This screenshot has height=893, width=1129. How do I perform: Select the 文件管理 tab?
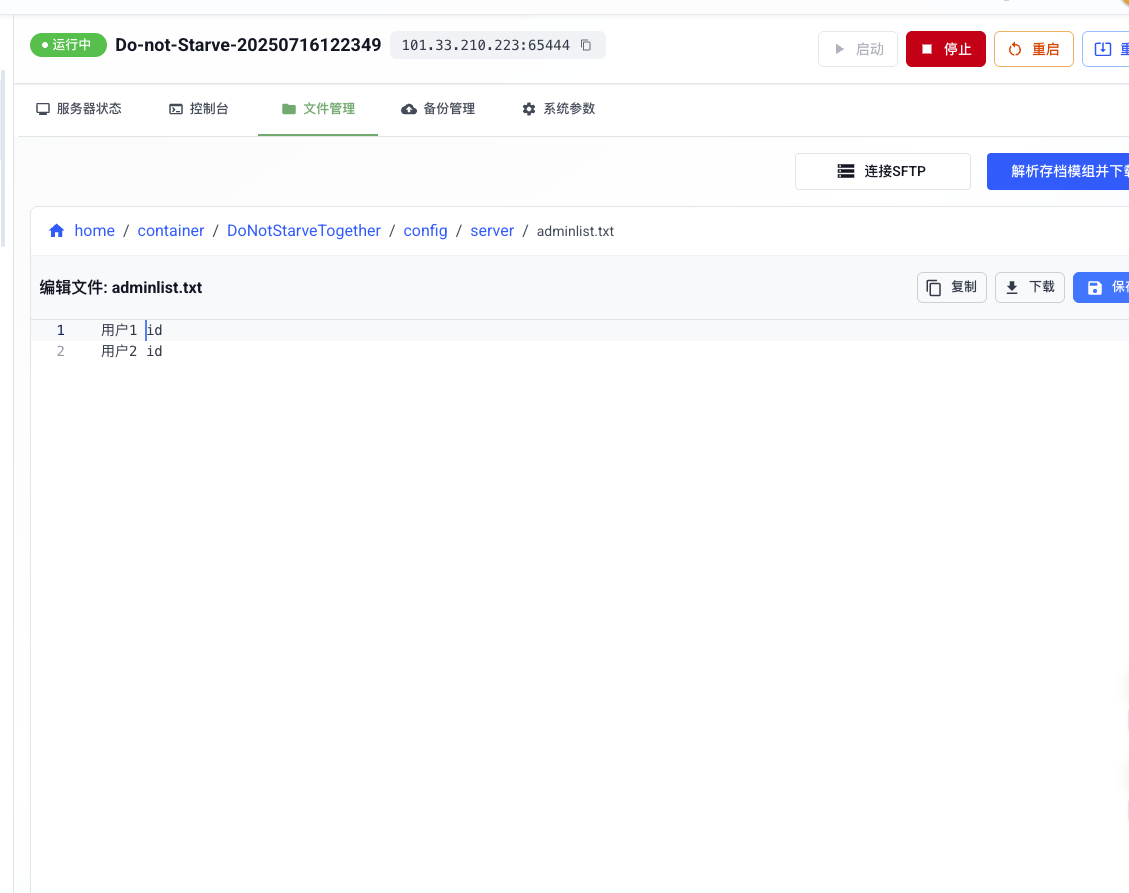318,109
